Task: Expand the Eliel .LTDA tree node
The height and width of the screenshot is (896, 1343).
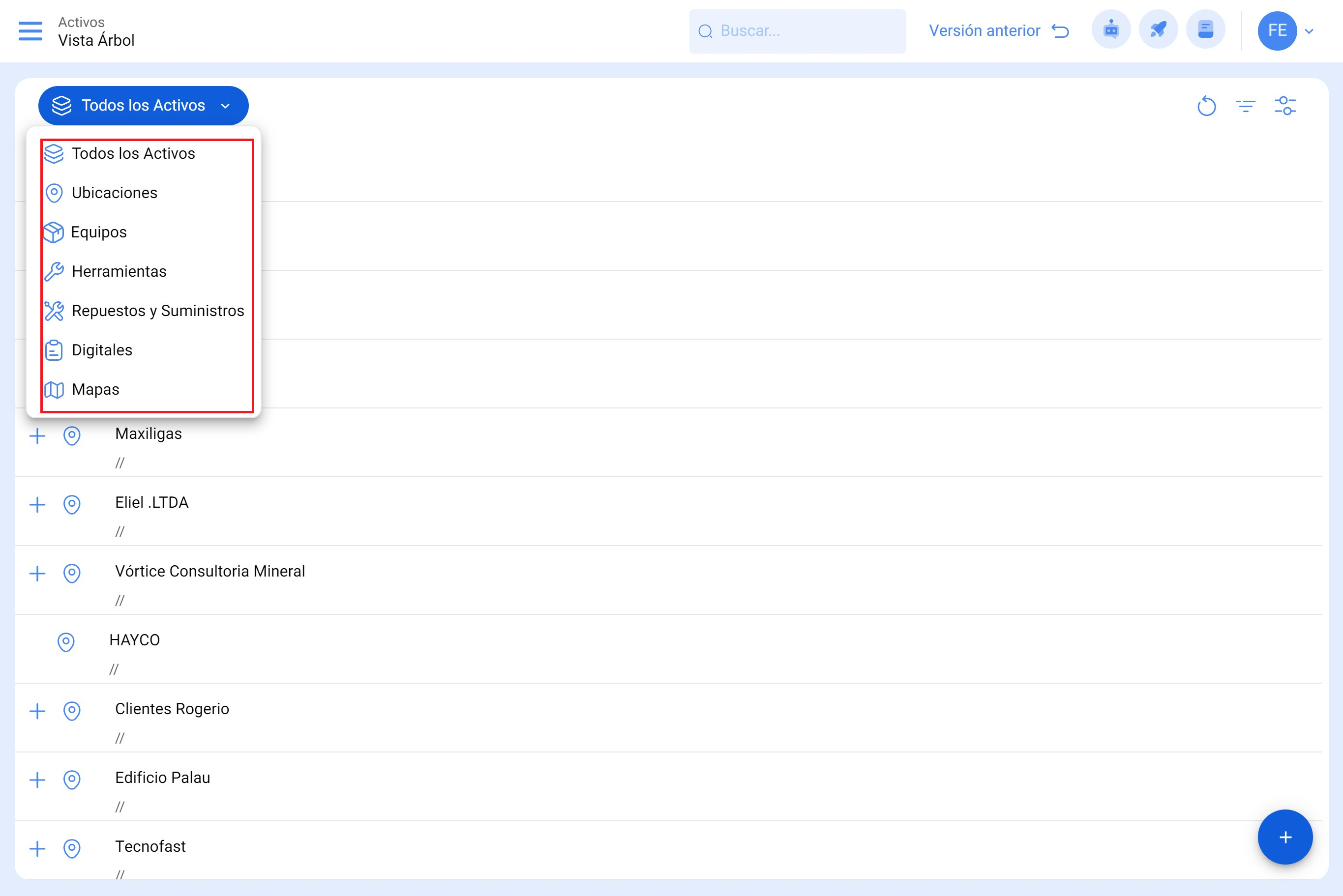Action: [x=37, y=505]
